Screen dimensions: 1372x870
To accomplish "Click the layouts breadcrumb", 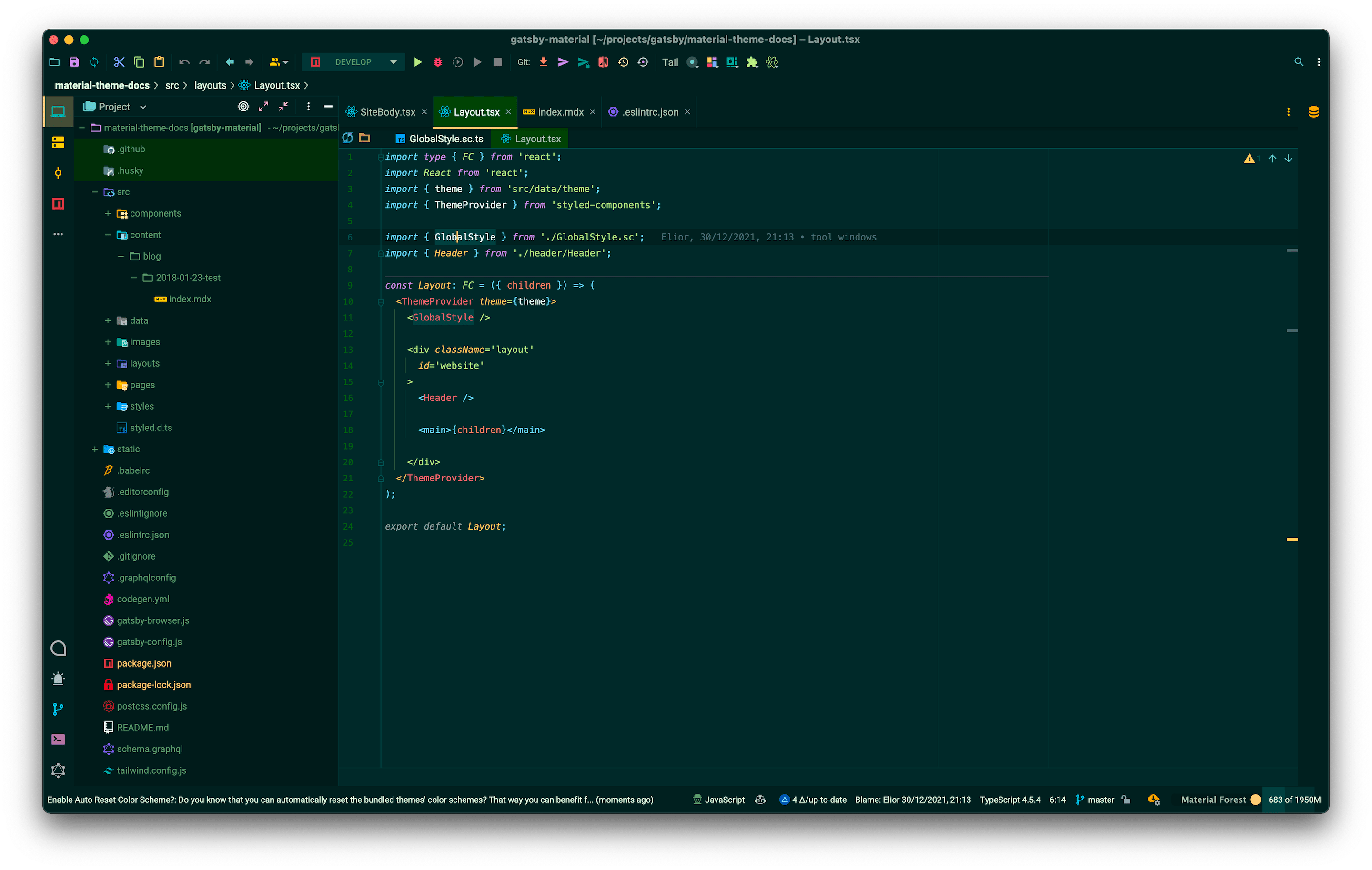I will coord(210,85).
